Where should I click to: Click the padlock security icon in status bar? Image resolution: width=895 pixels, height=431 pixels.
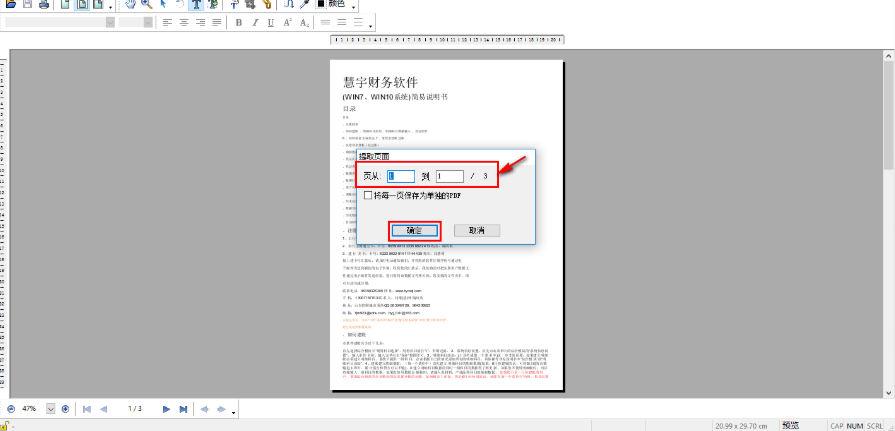5,425
